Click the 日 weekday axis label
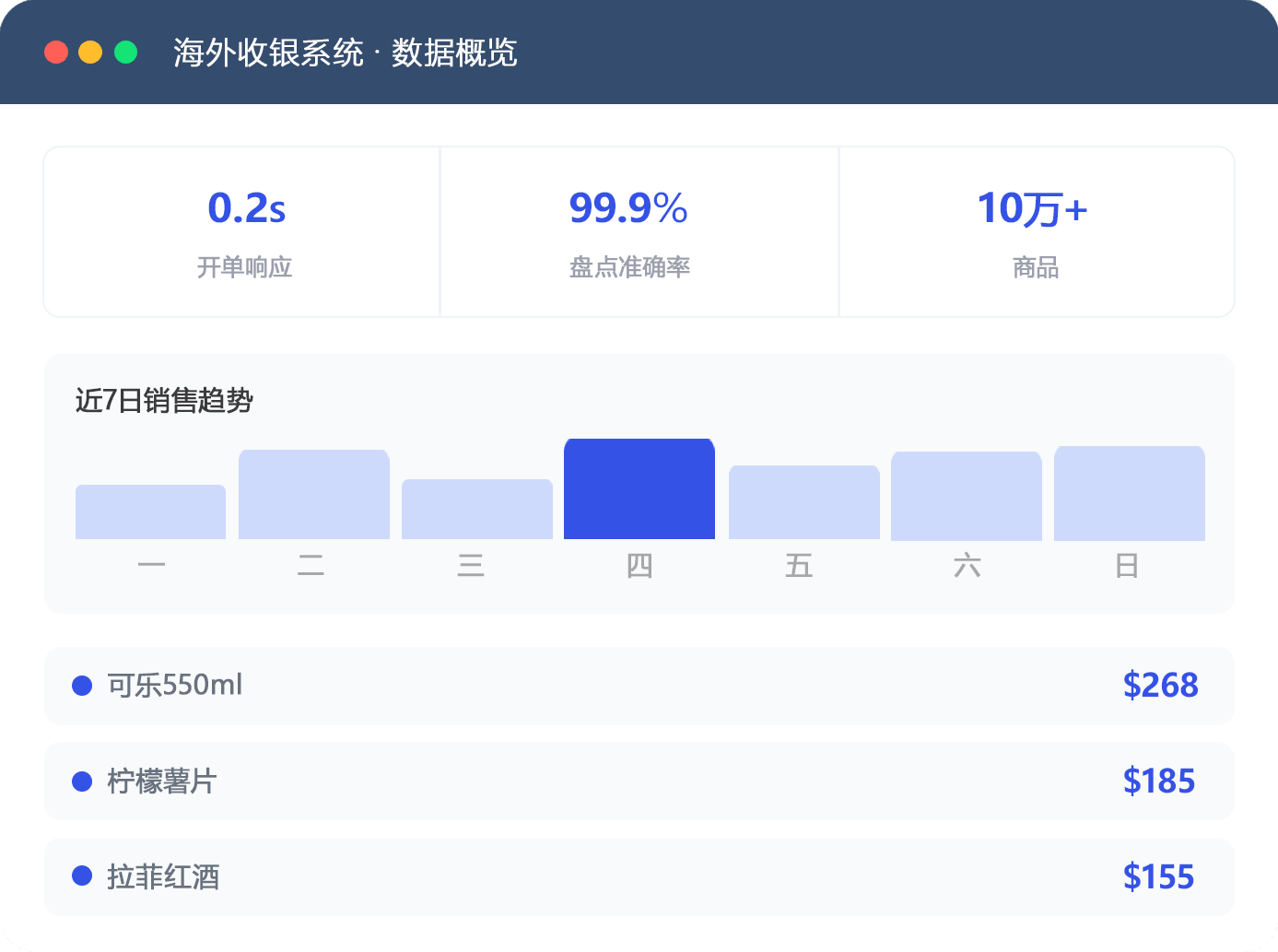This screenshot has width=1278, height=952. (1127, 565)
